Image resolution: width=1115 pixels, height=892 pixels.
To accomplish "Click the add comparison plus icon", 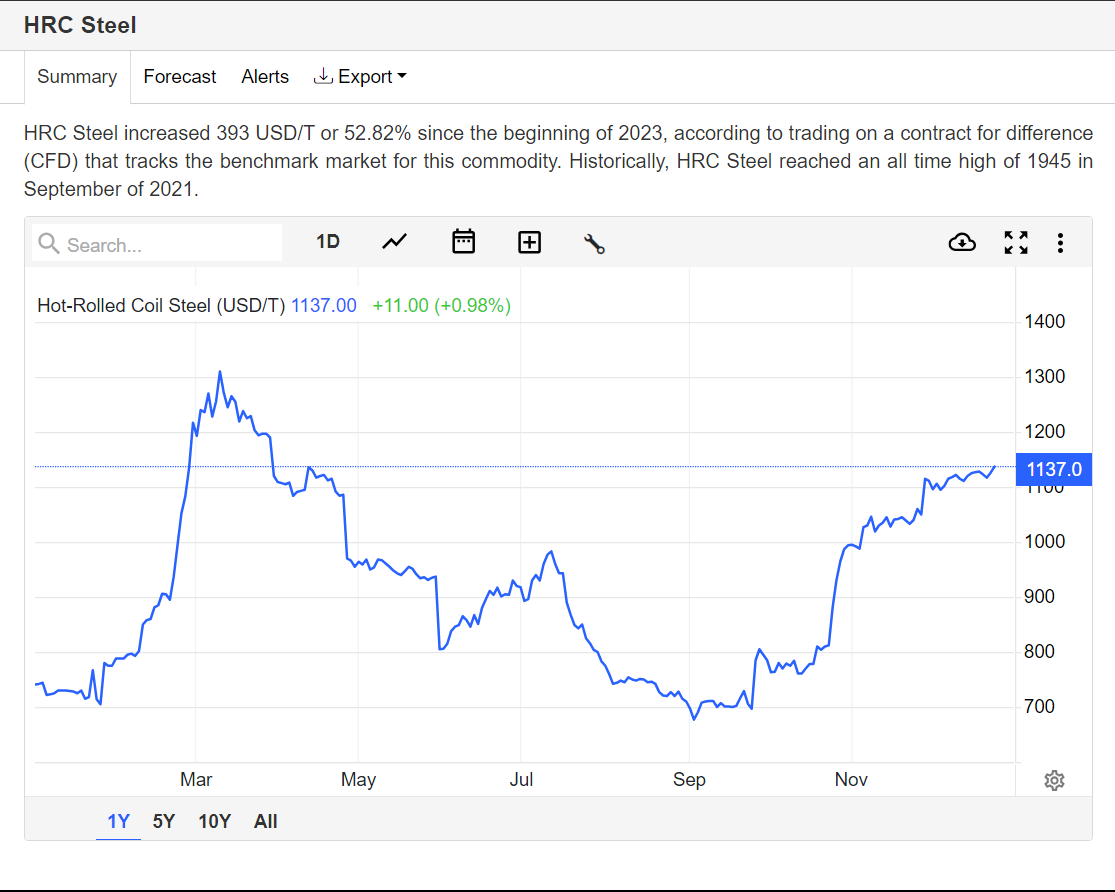I will pos(529,242).
